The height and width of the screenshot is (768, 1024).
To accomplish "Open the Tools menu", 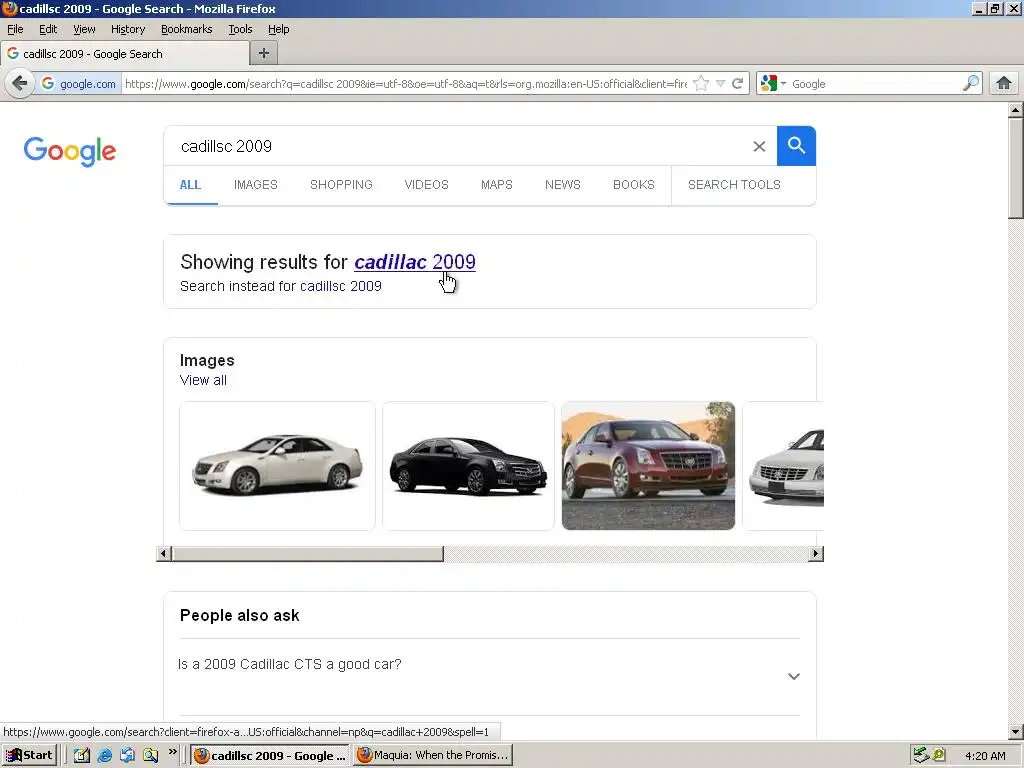I will (x=240, y=29).
